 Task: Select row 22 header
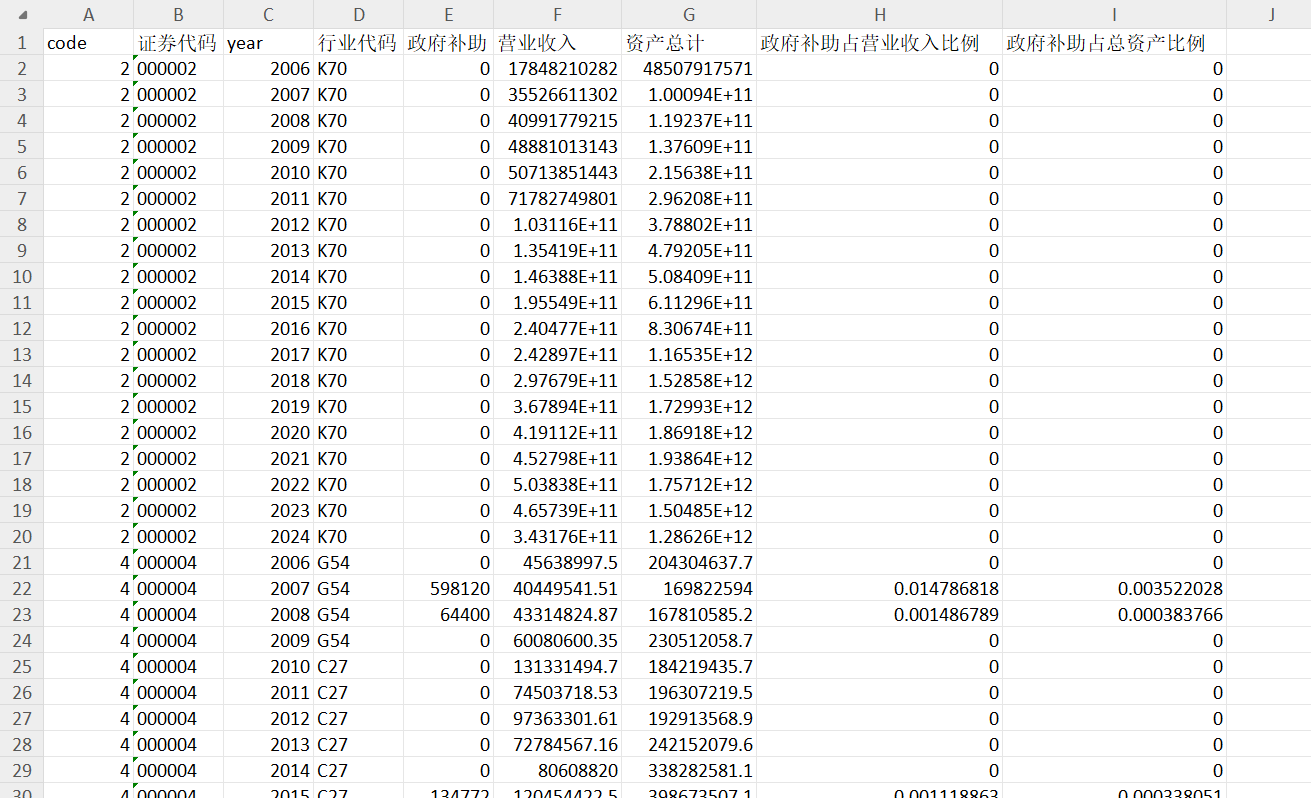[x=22, y=589]
